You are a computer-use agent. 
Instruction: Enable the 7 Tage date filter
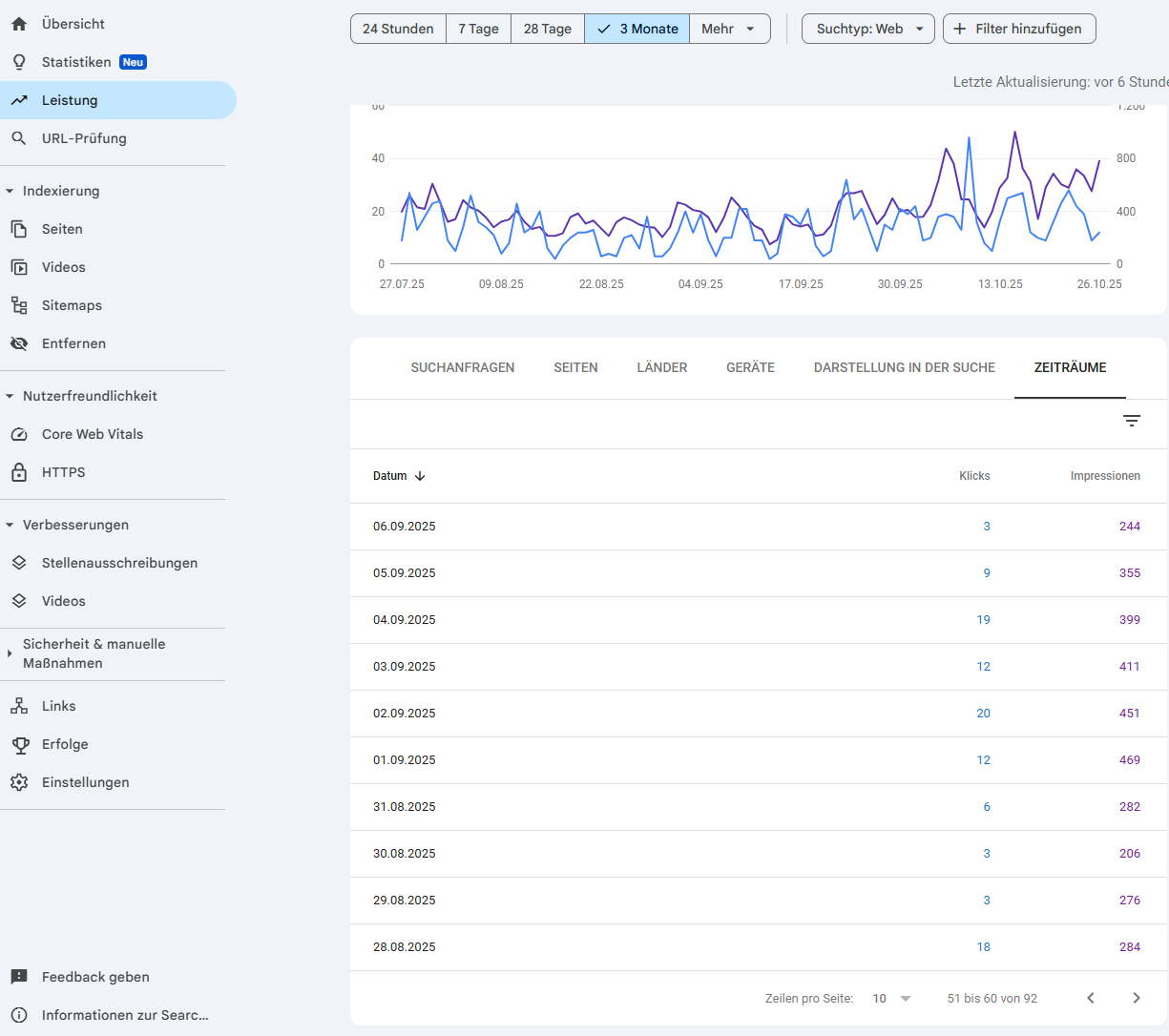pos(478,29)
